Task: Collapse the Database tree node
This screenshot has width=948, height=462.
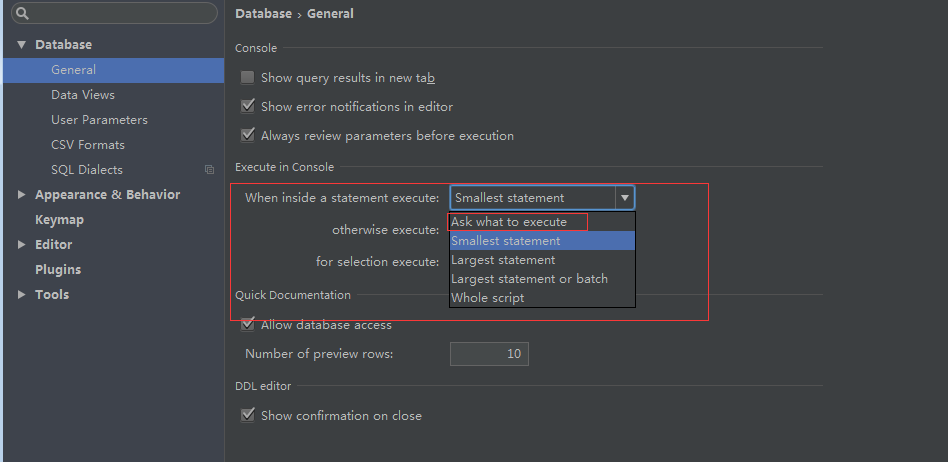Action: tap(22, 45)
